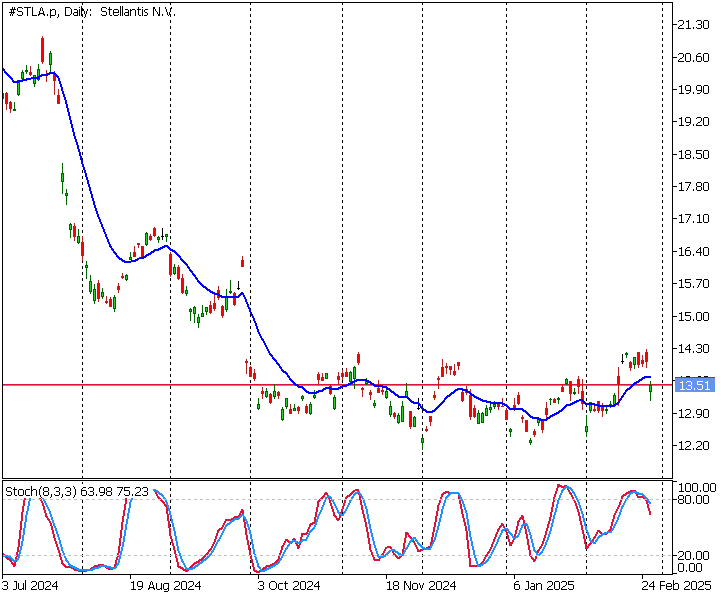728x598 pixels.
Task: Click the 15.70 price axis label
Action: [694, 284]
